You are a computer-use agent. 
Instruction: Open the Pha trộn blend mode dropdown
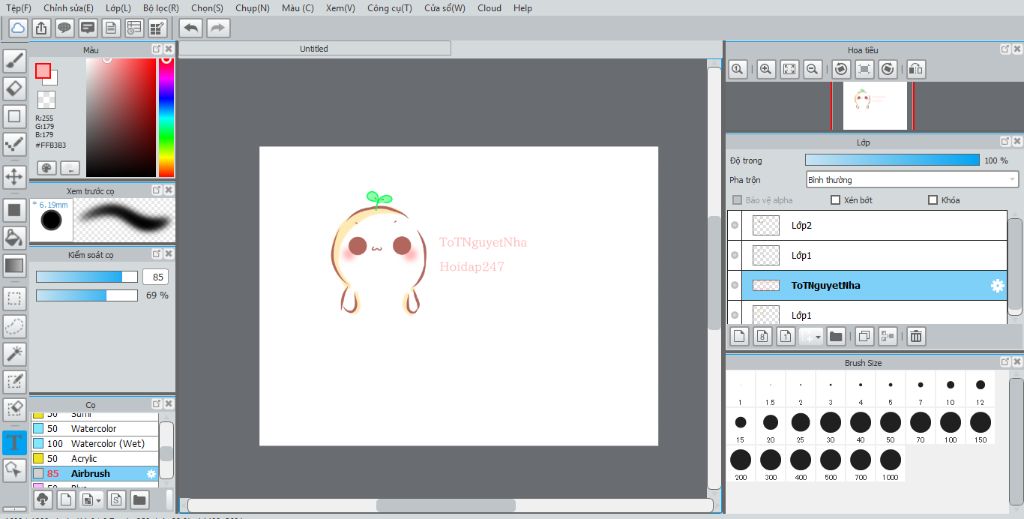tap(911, 180)
